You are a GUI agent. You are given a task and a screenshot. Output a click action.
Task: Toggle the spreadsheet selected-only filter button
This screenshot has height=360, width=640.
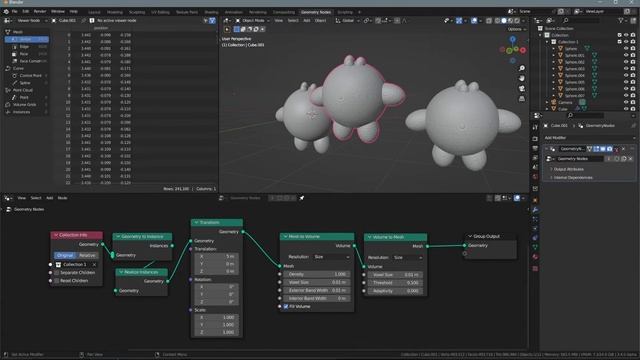pyautogui.click(x=205, y=20)
